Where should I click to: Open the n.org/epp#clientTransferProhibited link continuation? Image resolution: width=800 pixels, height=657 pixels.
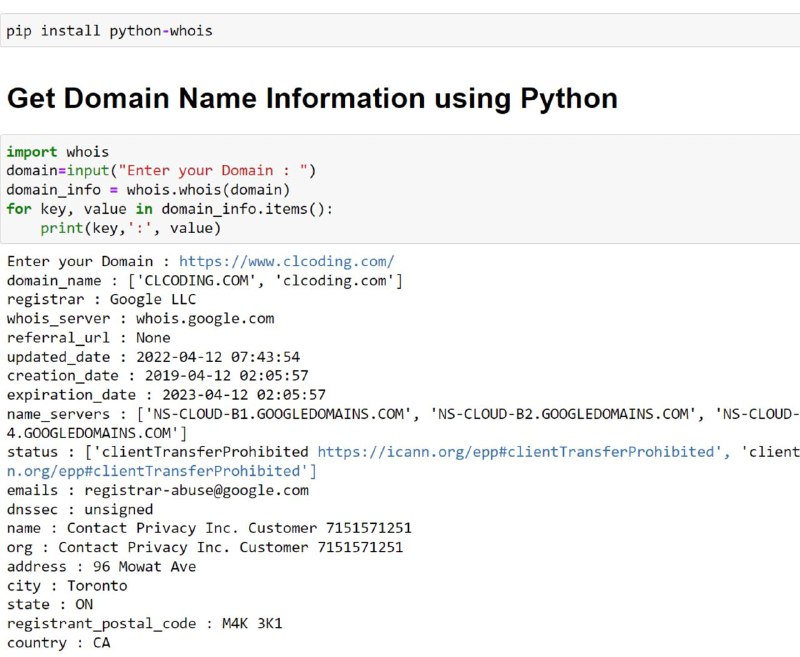158,471
